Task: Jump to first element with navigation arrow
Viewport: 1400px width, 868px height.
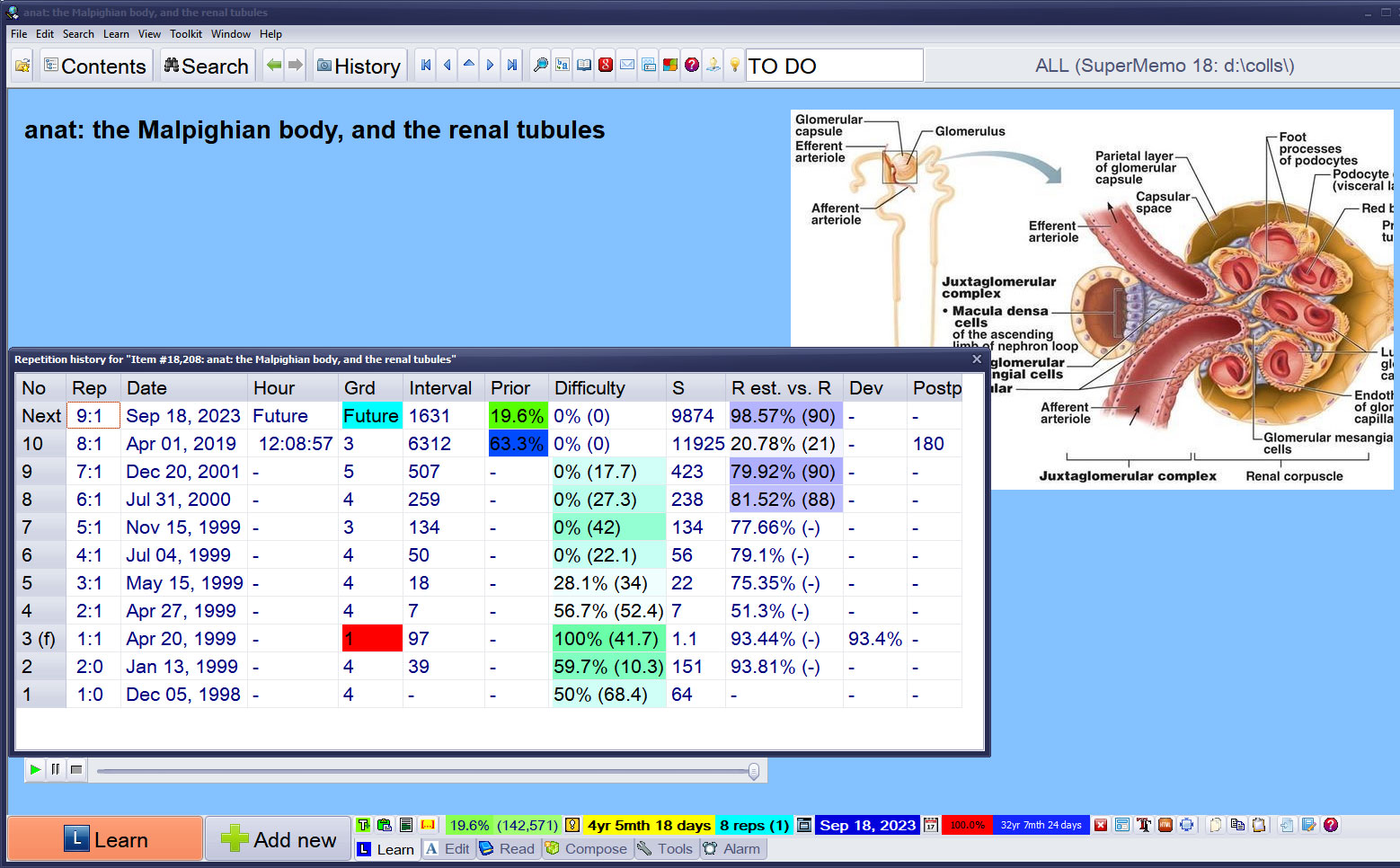Action: (x=426, y=66)
